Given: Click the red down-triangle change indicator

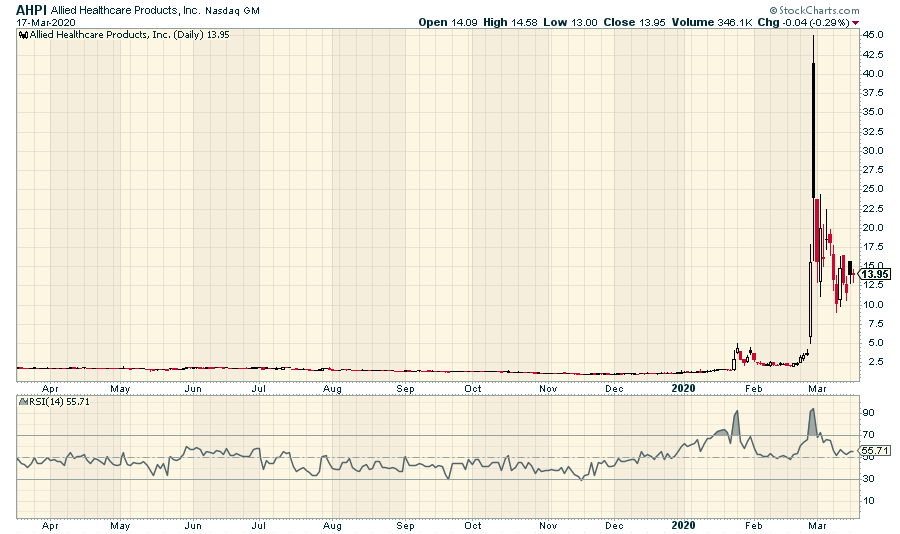Looking at the screenshot, I should coord(856,23).
